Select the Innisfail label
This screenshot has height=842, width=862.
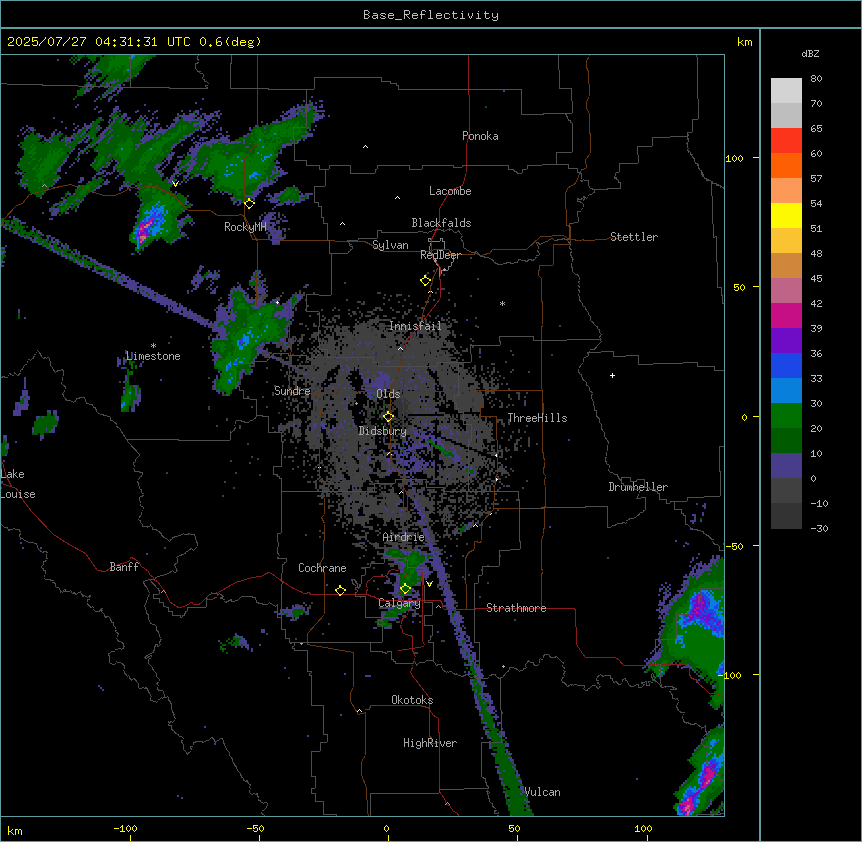[x=415, y=326]
